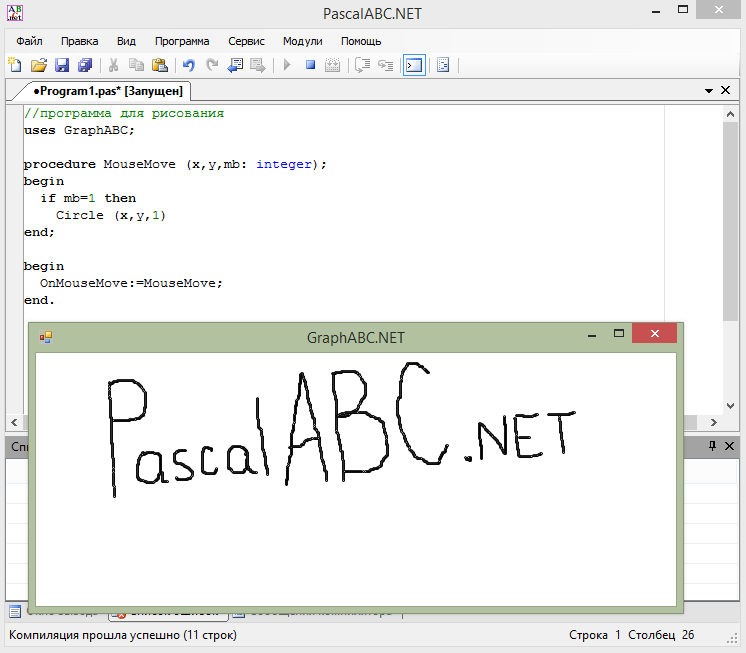
Task: Click the 'if mb=1 then' code line
Action: [x=88, y=198]
